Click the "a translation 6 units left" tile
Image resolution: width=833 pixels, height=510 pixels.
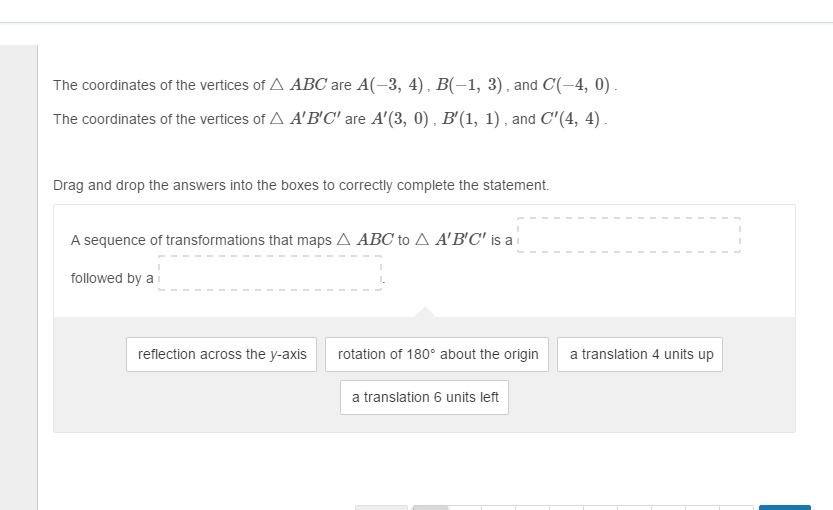pos(425,397)
